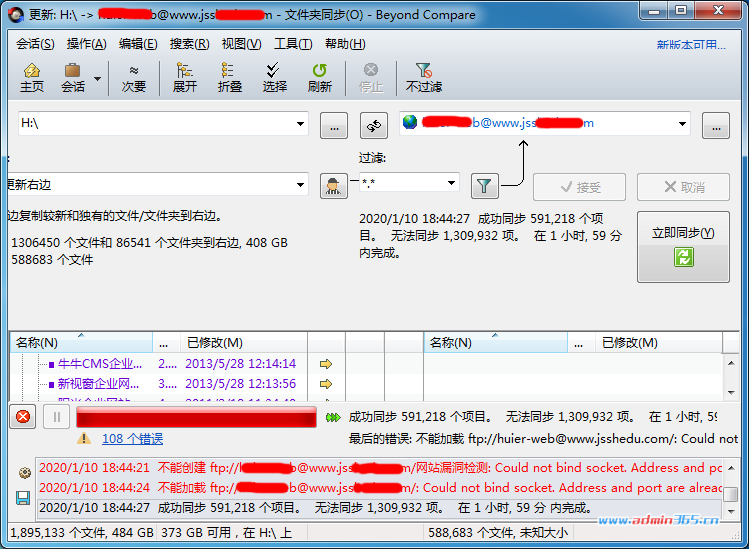This screenshot has width=750, height=550.
Task: Open the 108 个错误 errors link
Action: pos(132,439)
